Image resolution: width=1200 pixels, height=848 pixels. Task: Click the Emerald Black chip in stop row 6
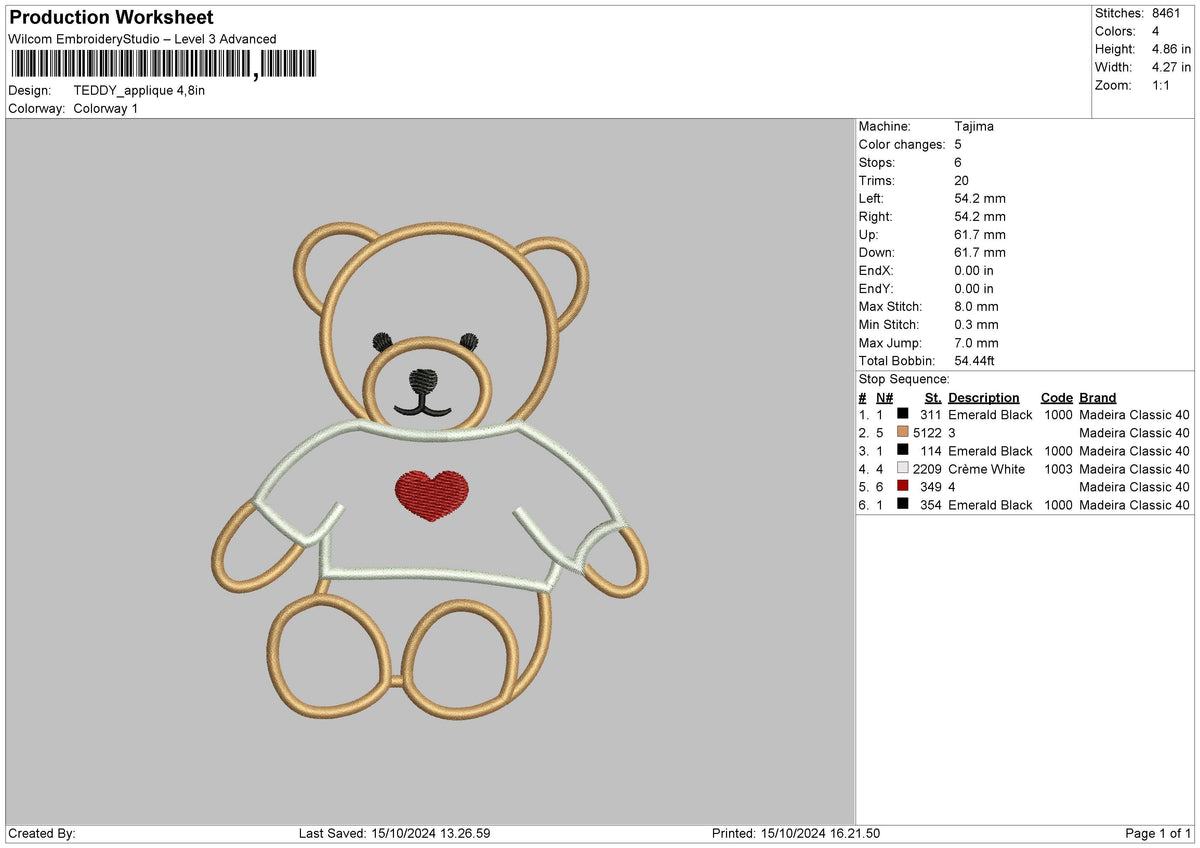903,505
